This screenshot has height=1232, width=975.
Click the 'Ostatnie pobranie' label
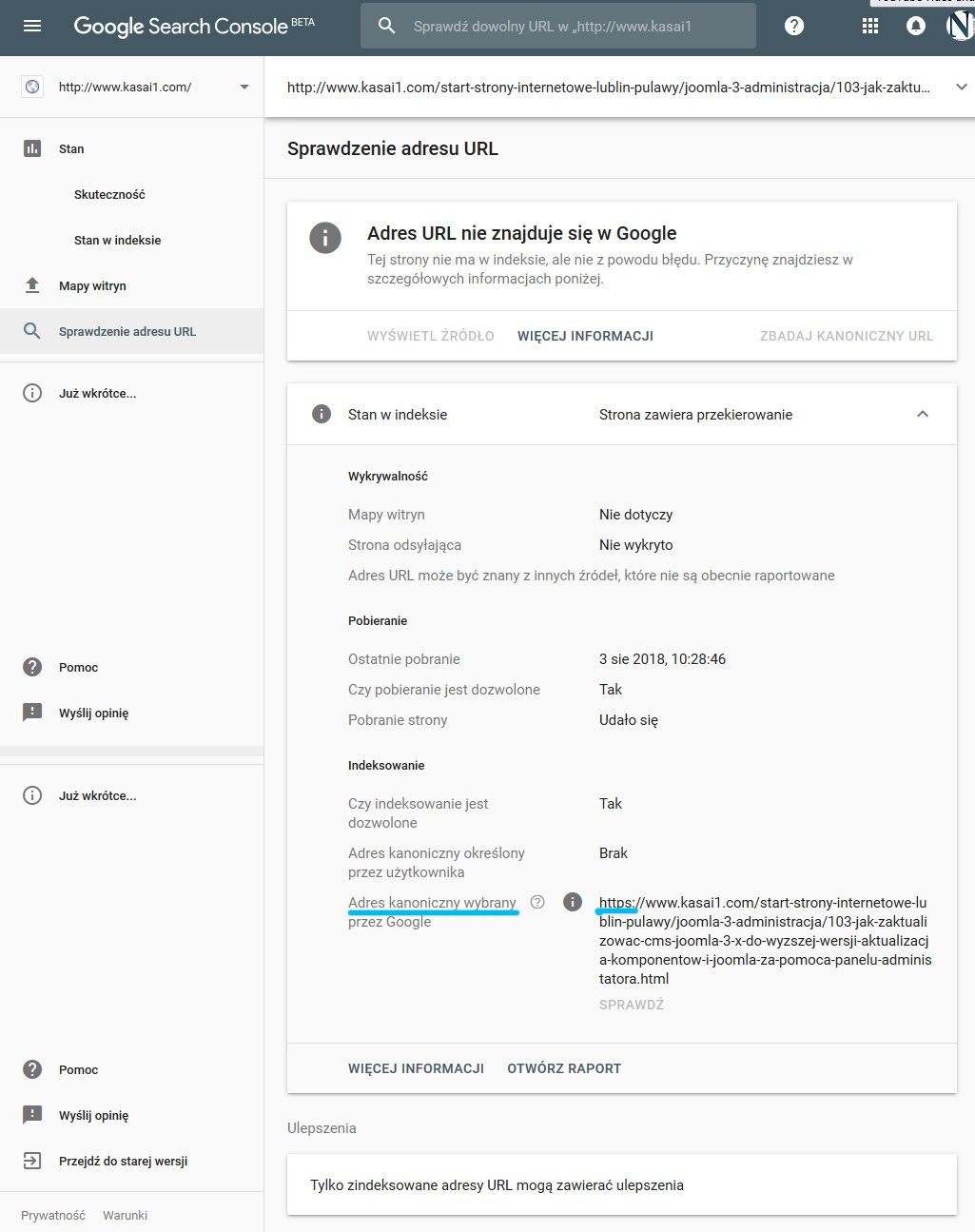(x=404, y=658)
